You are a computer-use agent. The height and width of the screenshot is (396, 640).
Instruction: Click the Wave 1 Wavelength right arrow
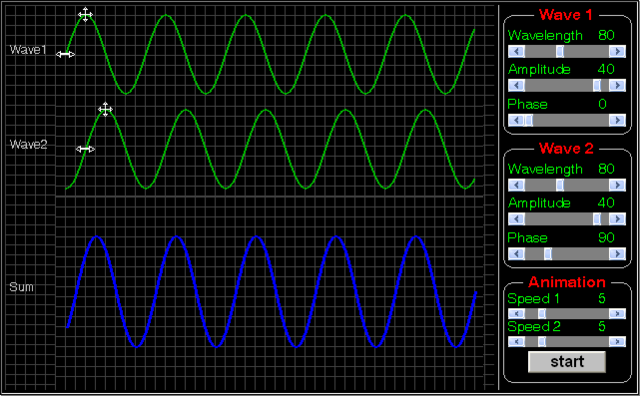(x=617, y=51)
